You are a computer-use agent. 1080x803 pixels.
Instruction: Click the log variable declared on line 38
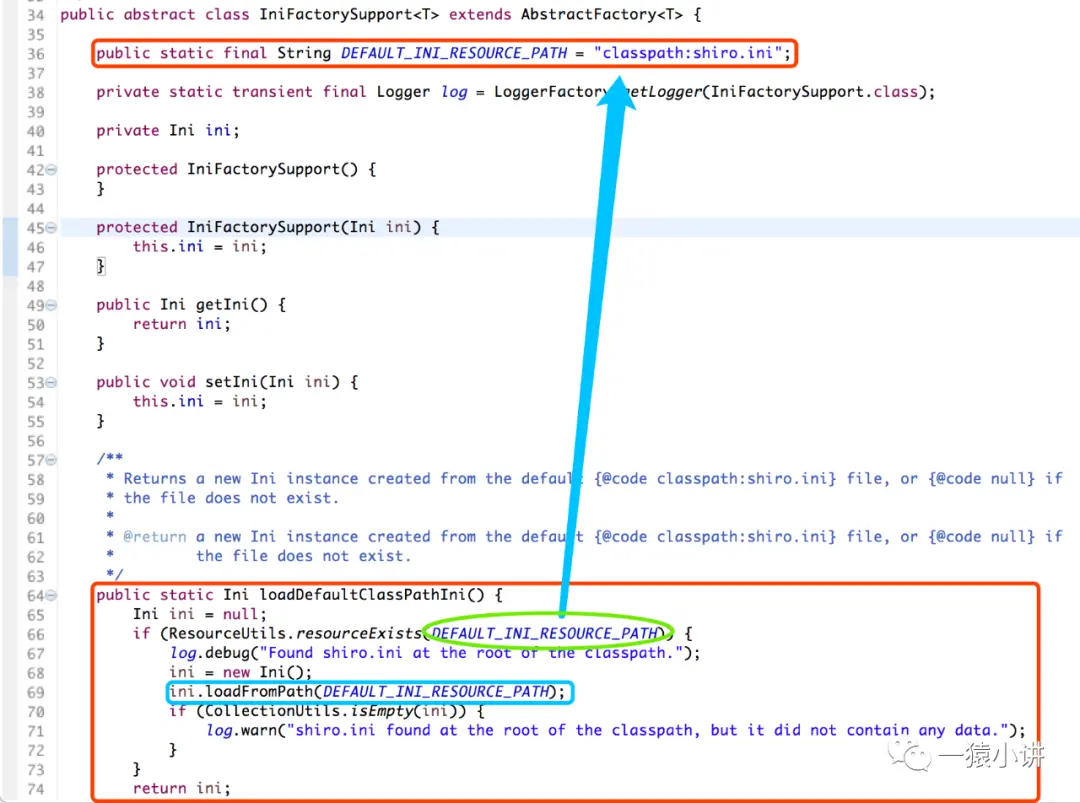pos(454,92)
